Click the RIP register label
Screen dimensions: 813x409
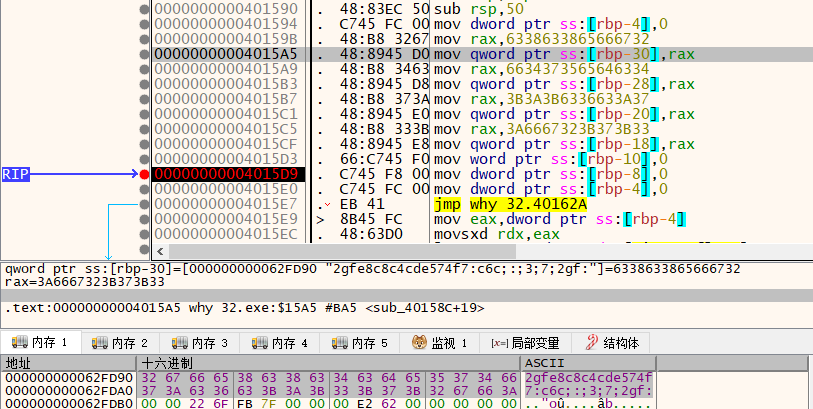pos(16,174)
